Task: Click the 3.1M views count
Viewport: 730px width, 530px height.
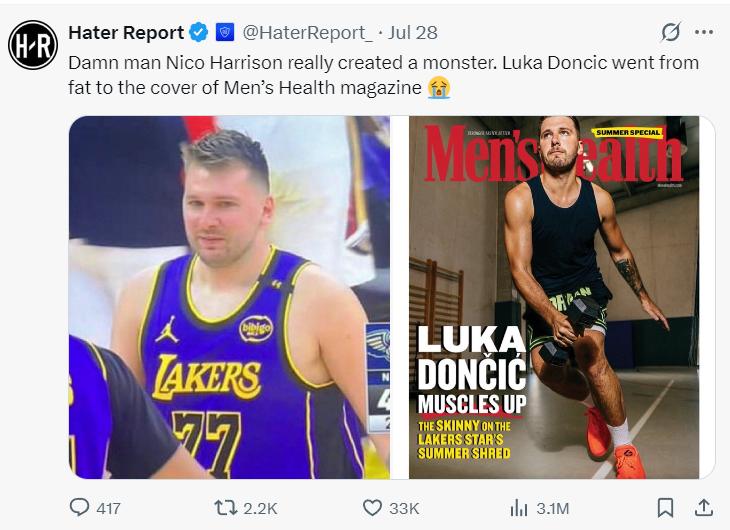Action: 554,508
